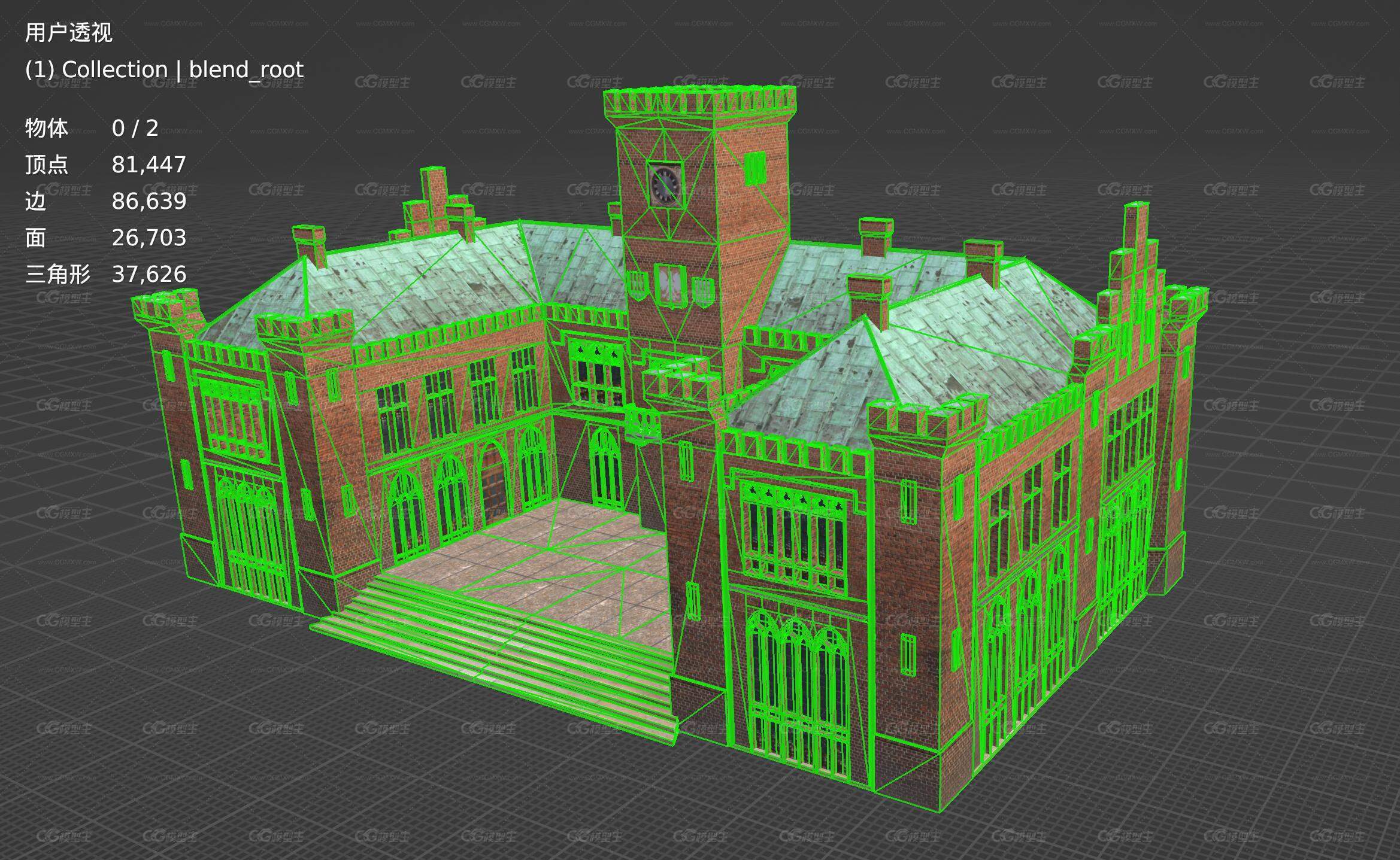This screenshot has width=1400, height=860.
Task: Click the '三角形' triangle count 37,626
Action: (x=149, y=274)
